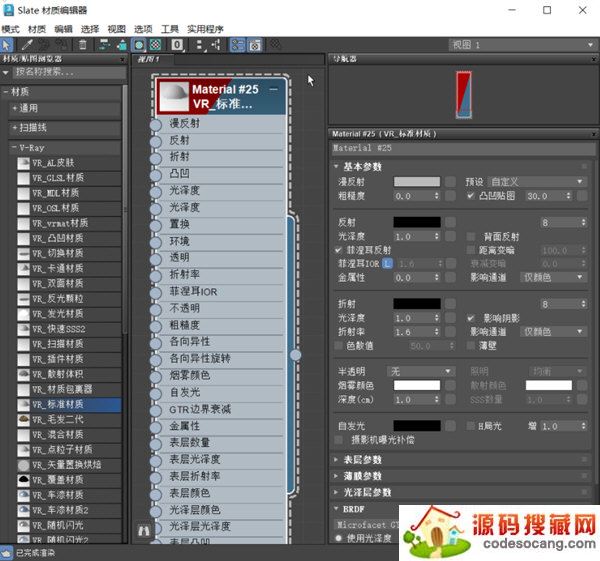Switch to the 视图1 view tab
600x561 pixels.
click(x=152, y=59)
